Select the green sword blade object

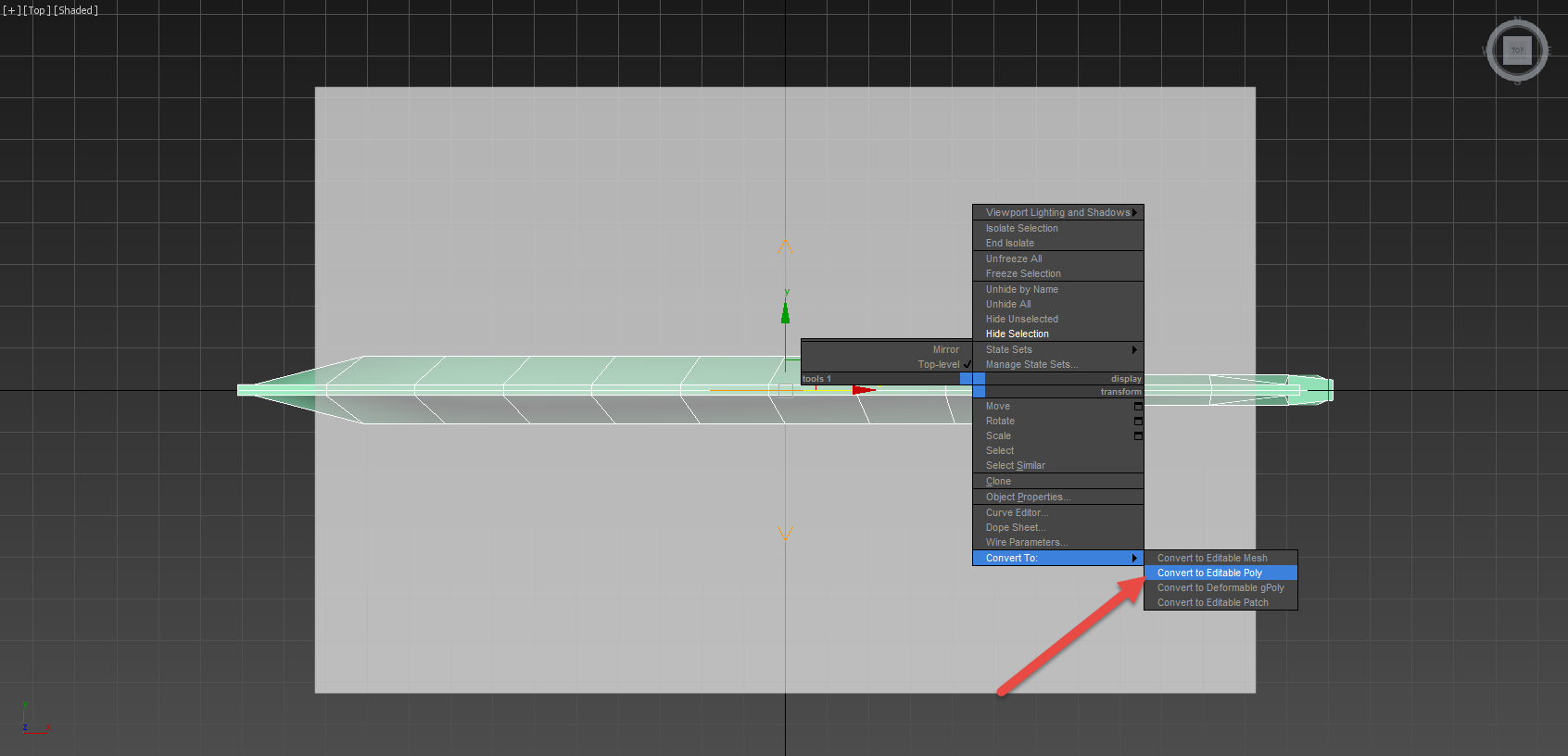click(556, 390)
